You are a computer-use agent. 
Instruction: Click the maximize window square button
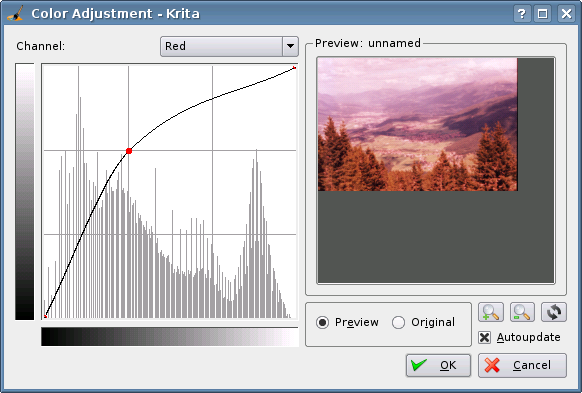tap(543, 14)
